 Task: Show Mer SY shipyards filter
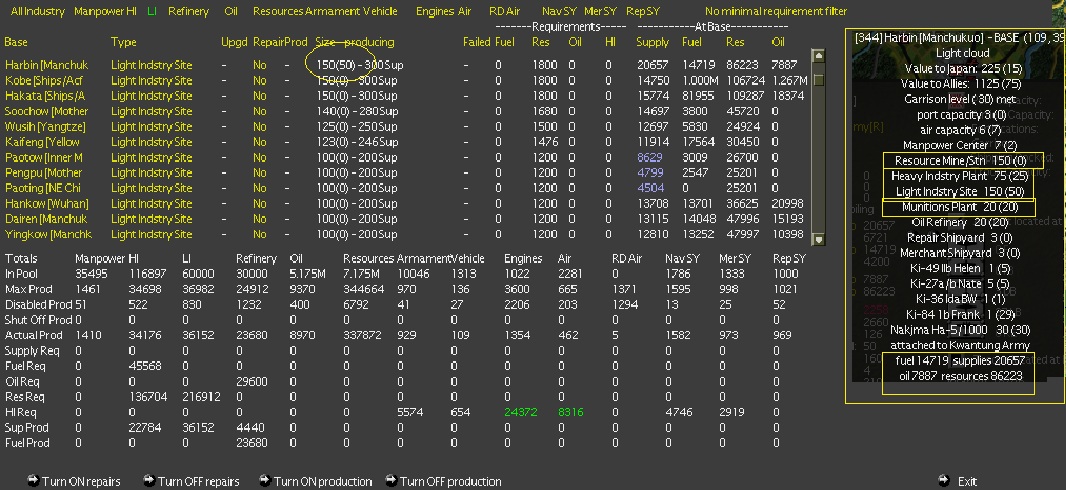[x=600, y=12]
